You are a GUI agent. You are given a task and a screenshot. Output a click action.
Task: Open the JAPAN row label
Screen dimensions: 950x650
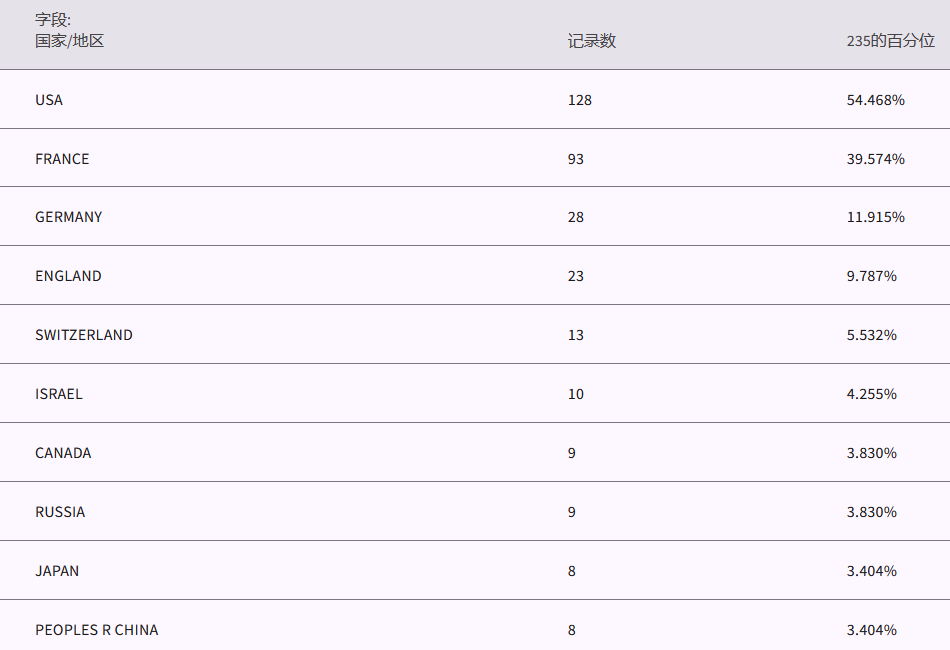coord(57,571)
